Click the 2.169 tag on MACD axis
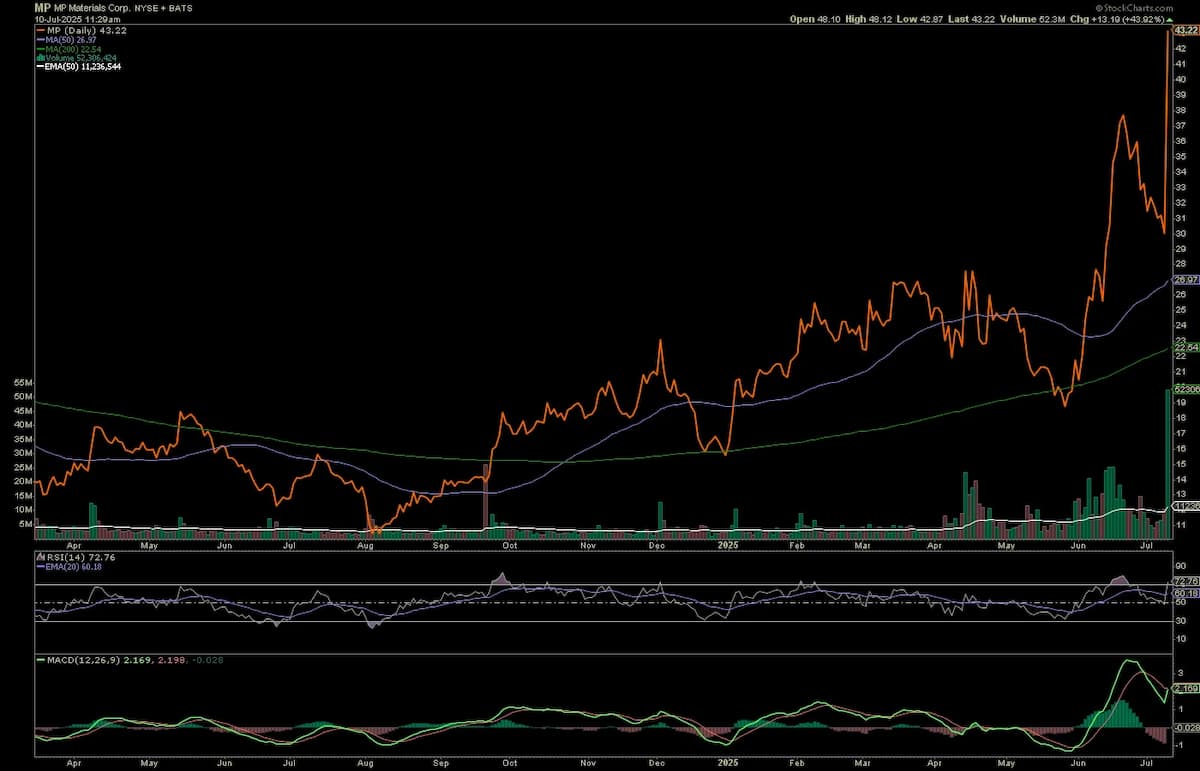The image size is (1200, 771). pos(1187,688)
